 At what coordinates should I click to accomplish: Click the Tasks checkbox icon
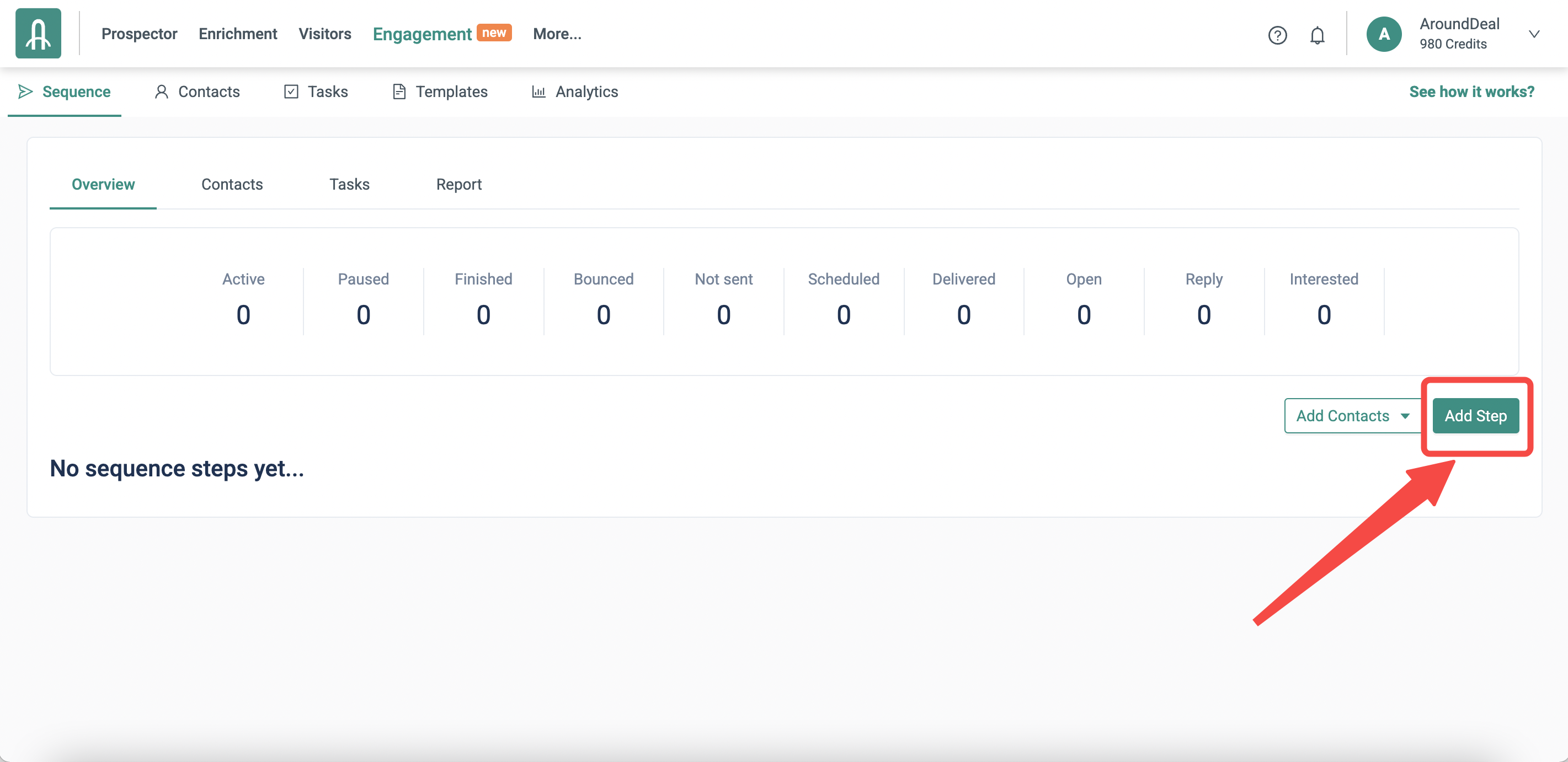pyautogui.click(x=291, y=92)
